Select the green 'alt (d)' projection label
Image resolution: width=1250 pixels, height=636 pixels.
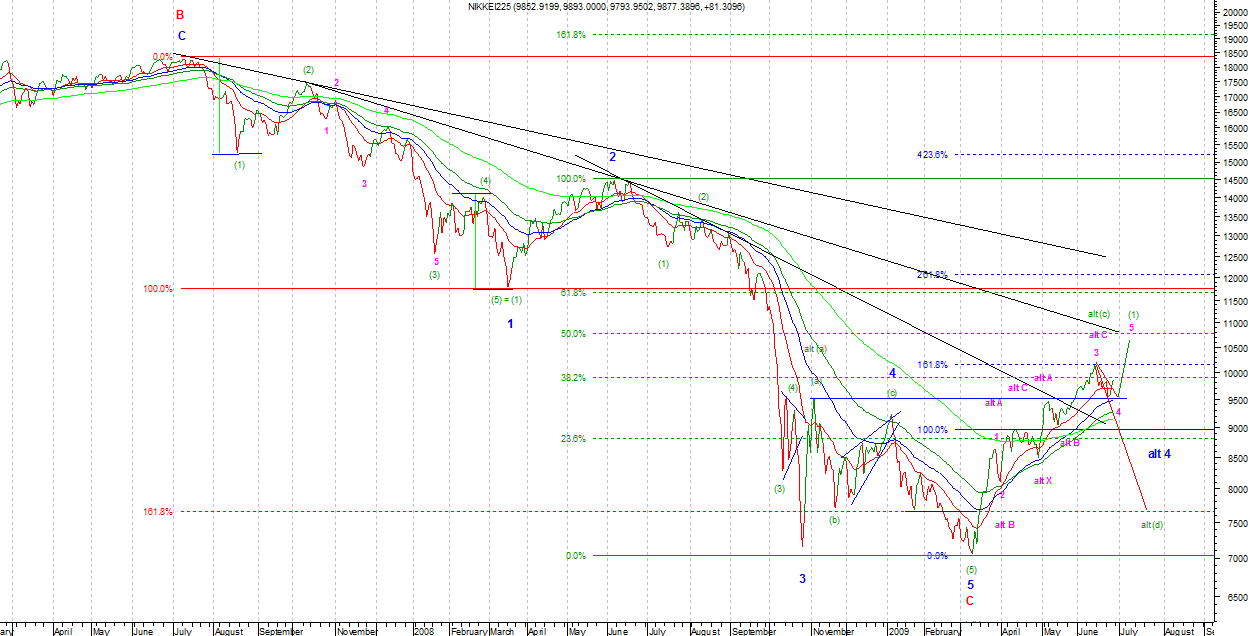pyautogui.click(x=1151, y=525)
